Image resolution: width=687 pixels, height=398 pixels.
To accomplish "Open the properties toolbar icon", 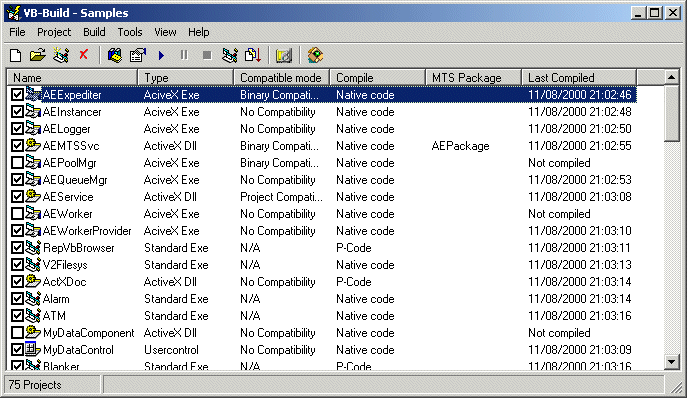I will (x=138, y=55).
